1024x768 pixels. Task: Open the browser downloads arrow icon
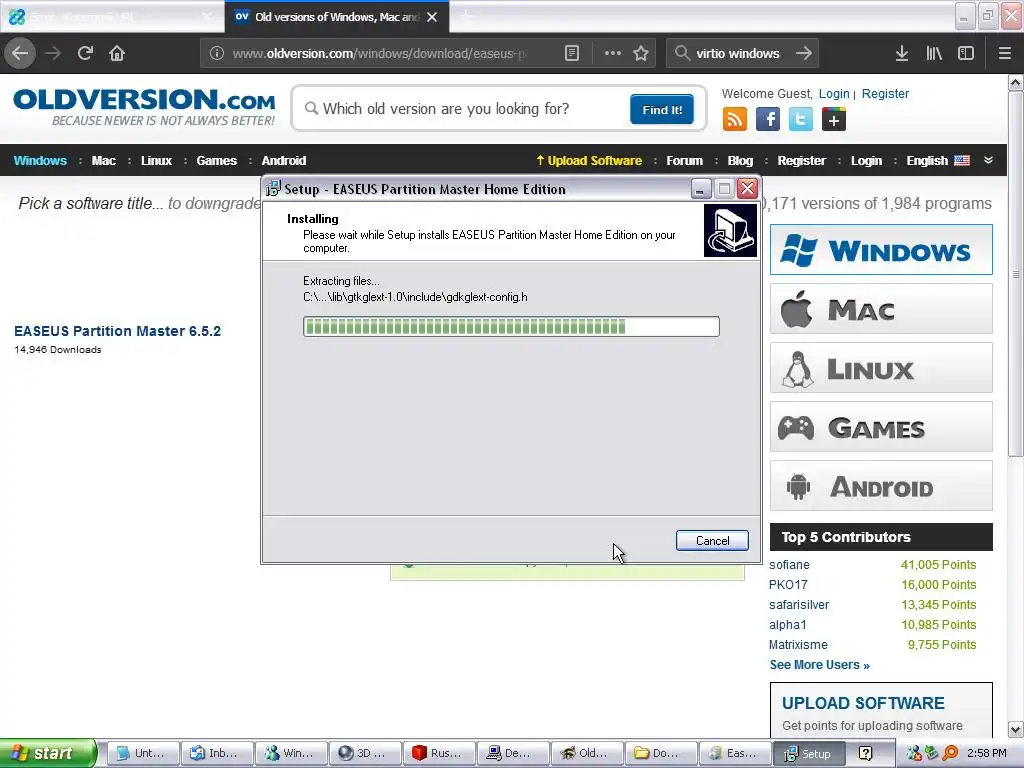[x=902, y=54]
